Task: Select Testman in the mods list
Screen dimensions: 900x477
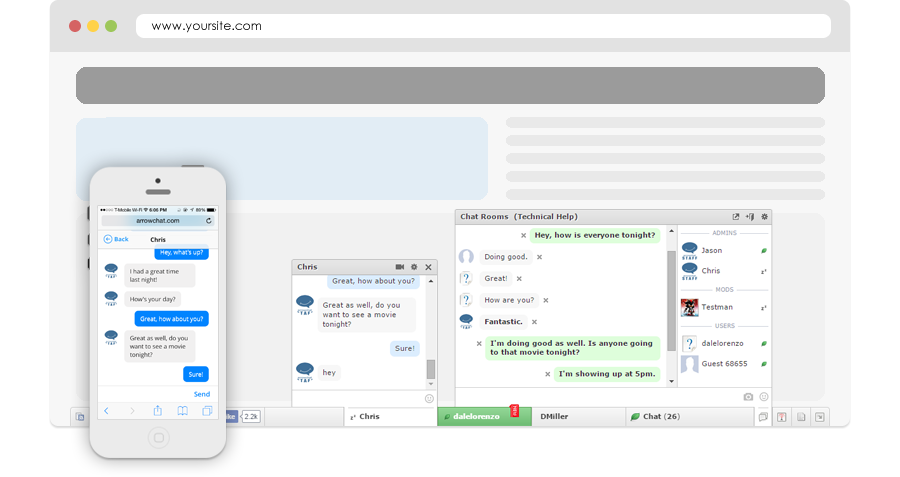Action: click(724, 308)
